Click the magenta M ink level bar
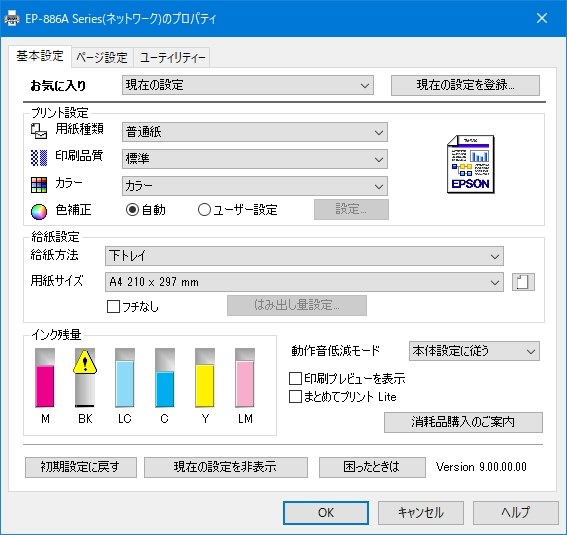The height and width of the screenshot is (535, 567). (45, 378)
